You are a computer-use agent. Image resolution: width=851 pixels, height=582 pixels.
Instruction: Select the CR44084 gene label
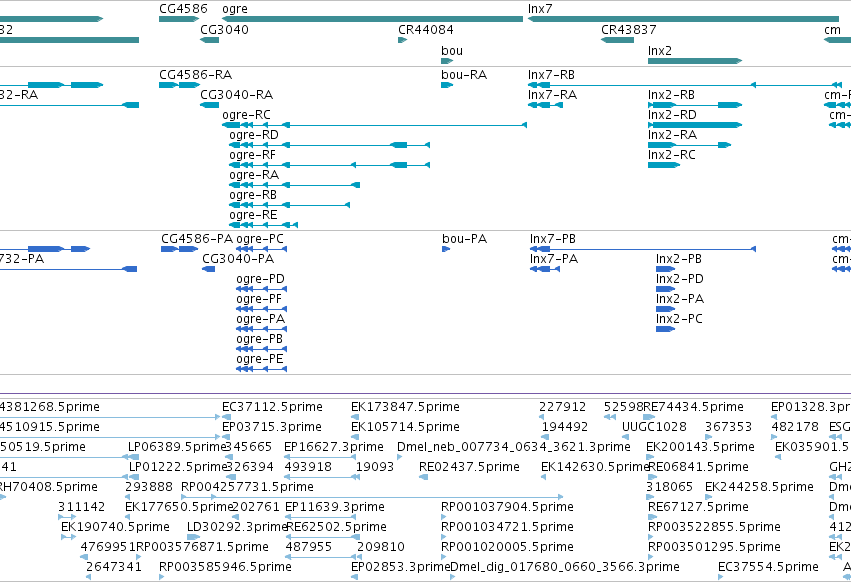[426, 30]
